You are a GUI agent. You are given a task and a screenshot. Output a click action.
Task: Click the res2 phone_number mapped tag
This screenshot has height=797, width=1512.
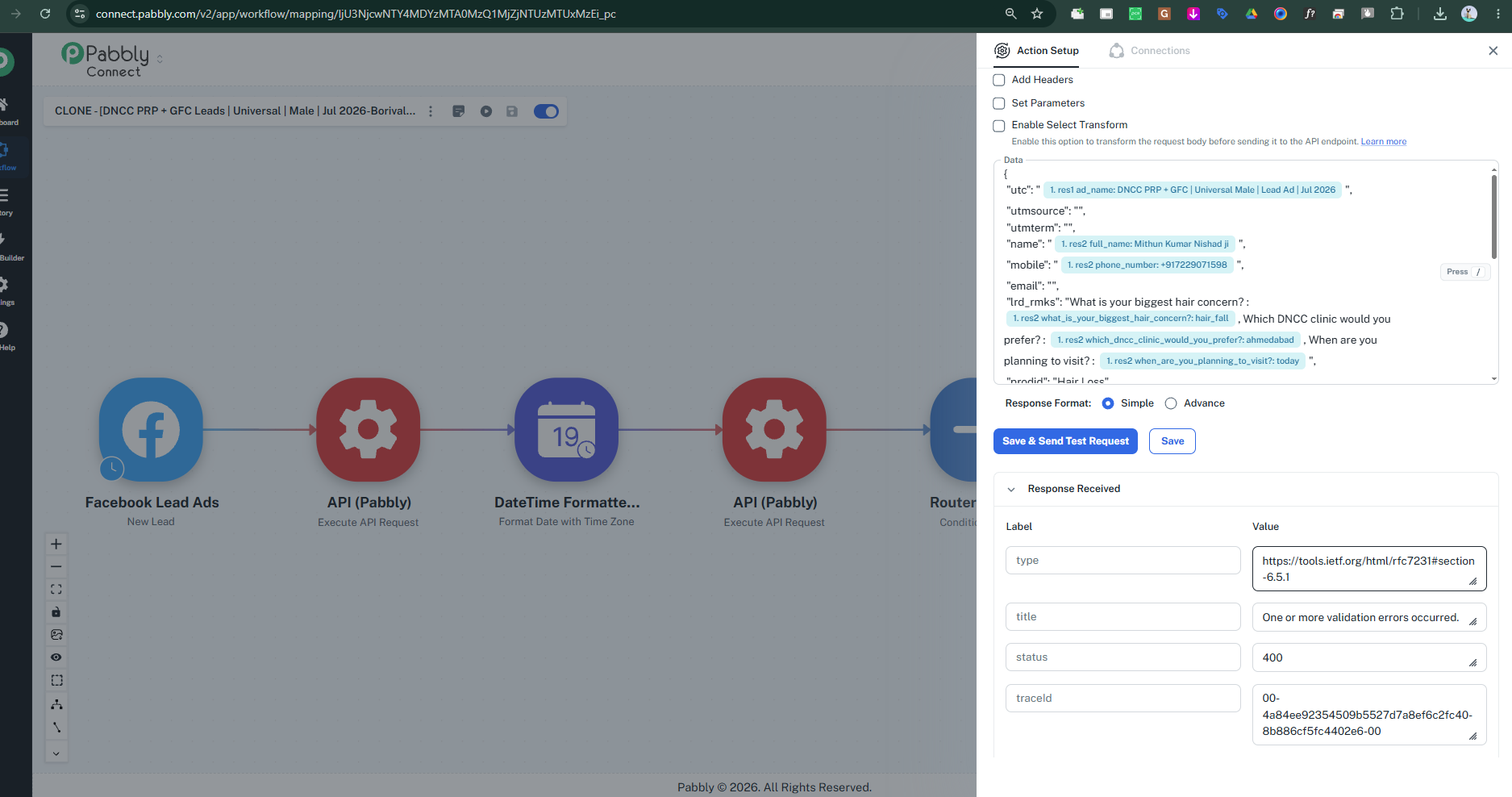1148,265
